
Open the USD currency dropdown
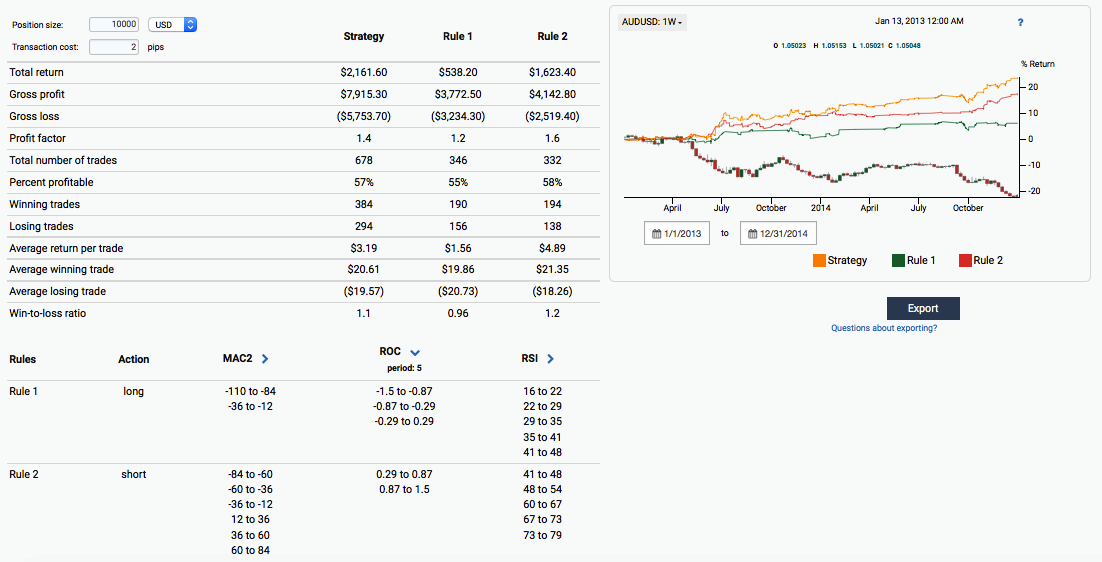(x=172, y=25)
